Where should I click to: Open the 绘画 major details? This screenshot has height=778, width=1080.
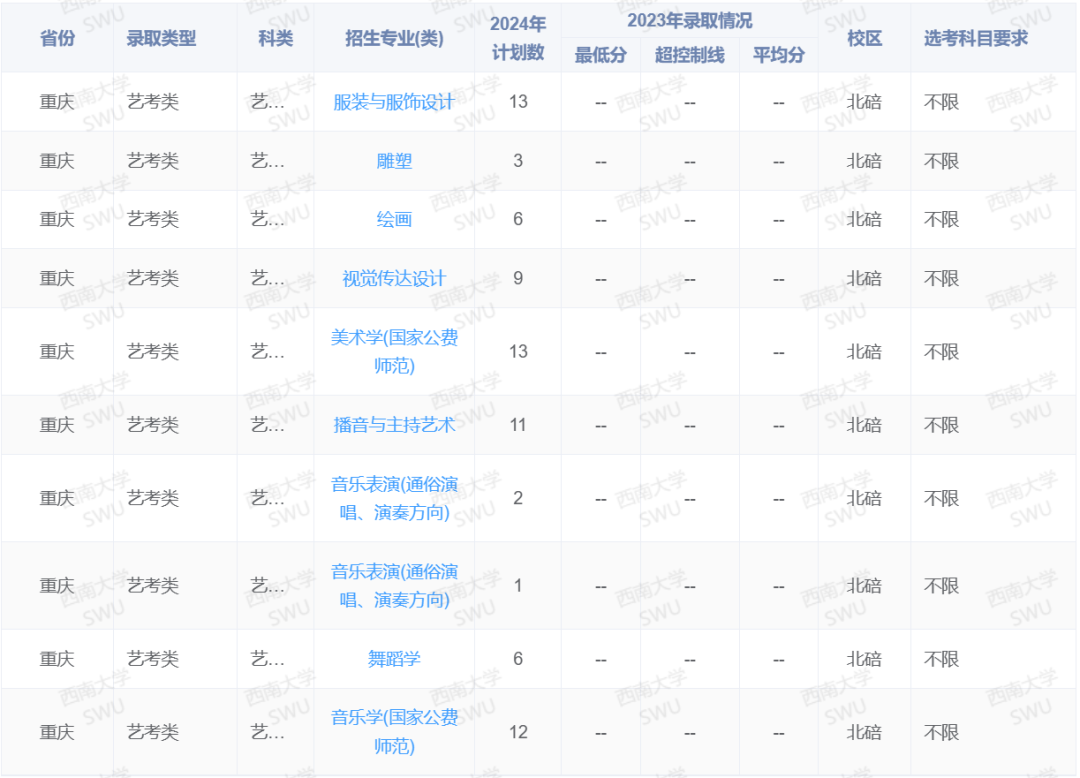click(x=394, y=220)
